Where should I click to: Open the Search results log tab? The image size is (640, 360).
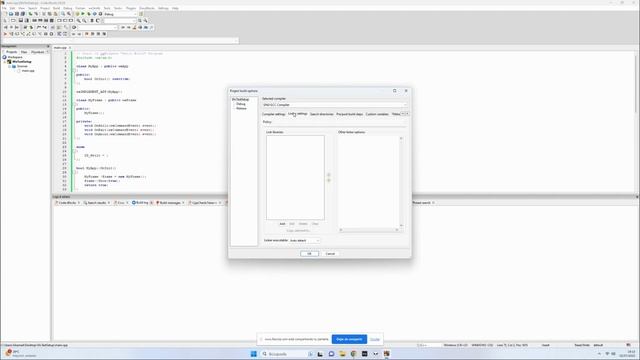pos(96,202)
